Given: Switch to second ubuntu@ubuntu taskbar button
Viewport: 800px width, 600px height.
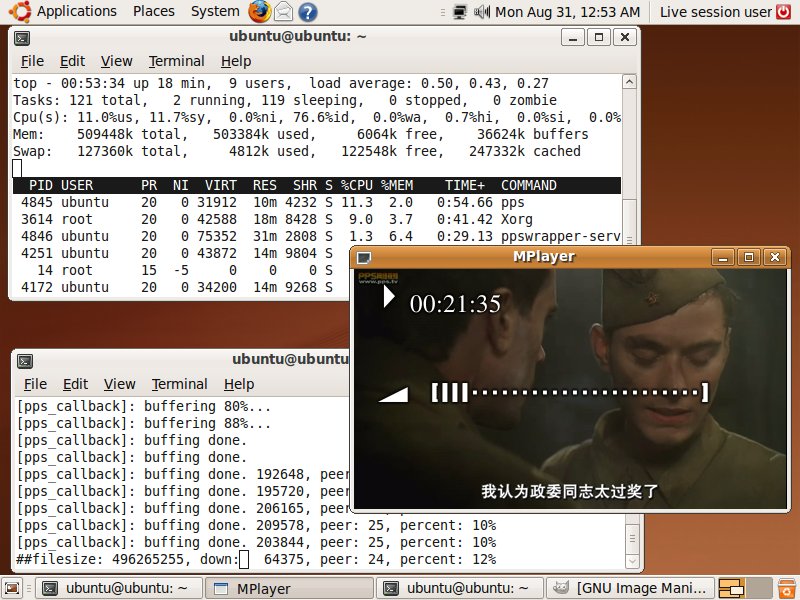Looking at the screenshot, I should coord(460,588).
